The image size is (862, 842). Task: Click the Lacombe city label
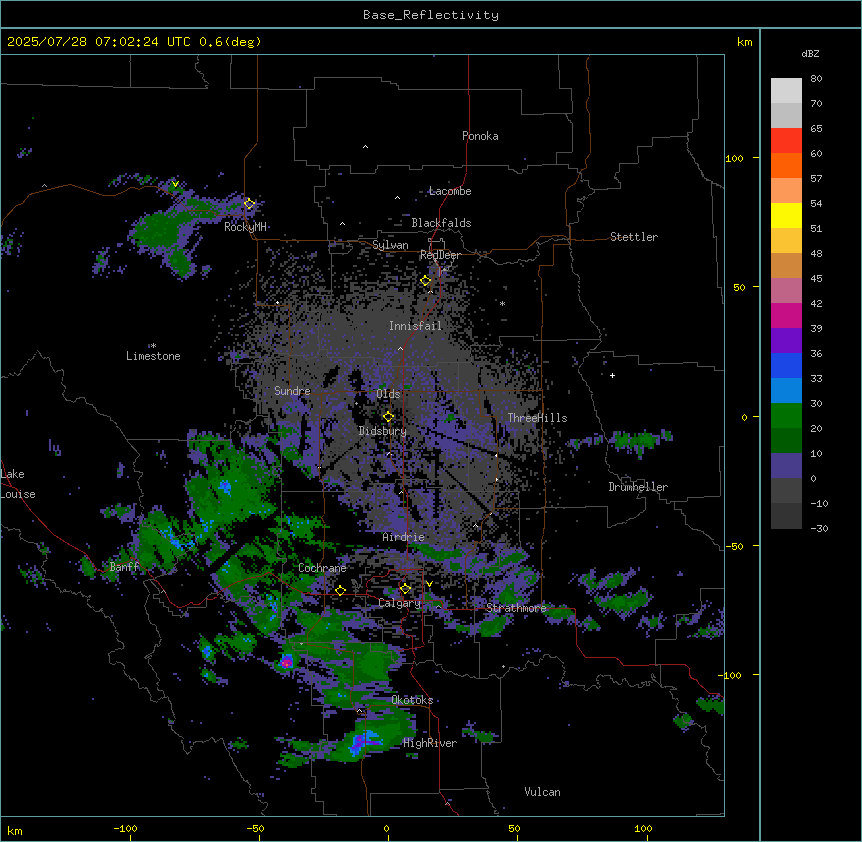pyautogui.click(x=450, y=191)
